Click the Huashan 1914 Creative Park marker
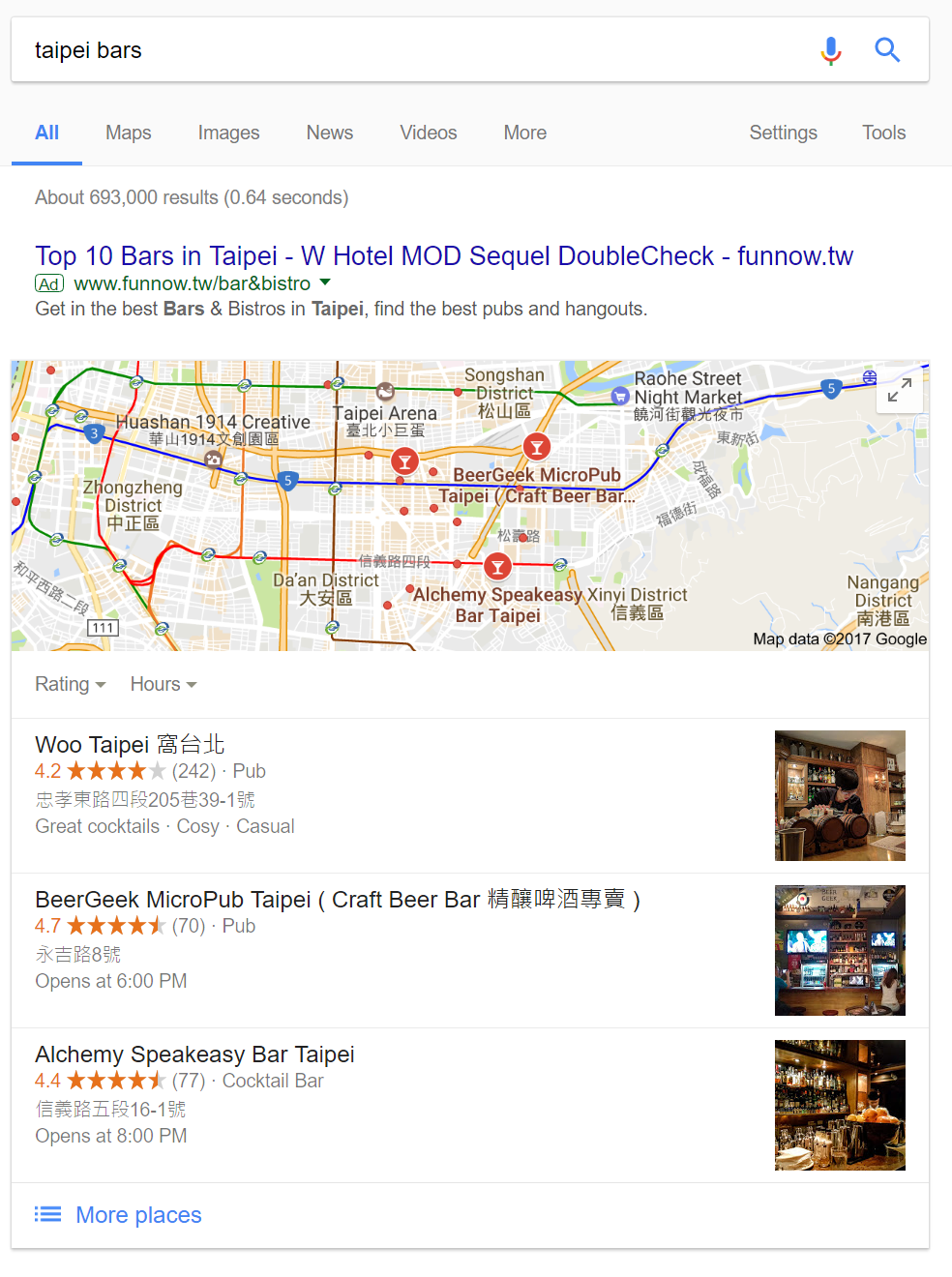This screenshot has height=1277, width=952. click(213, 459)
